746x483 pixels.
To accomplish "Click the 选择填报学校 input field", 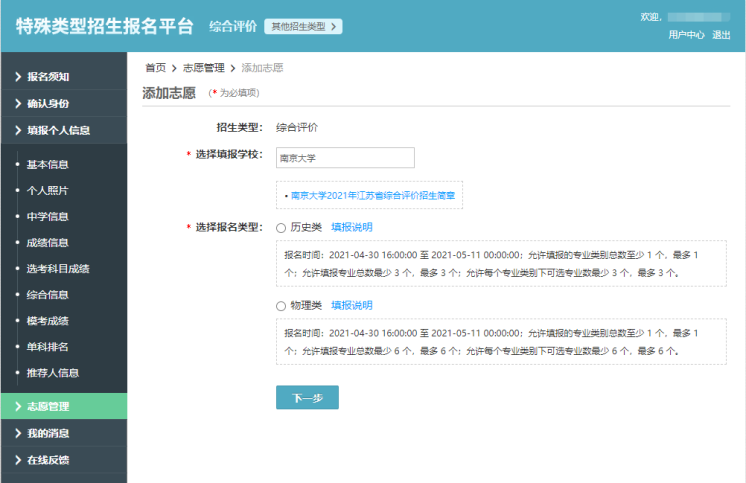I will click(345, 158).
